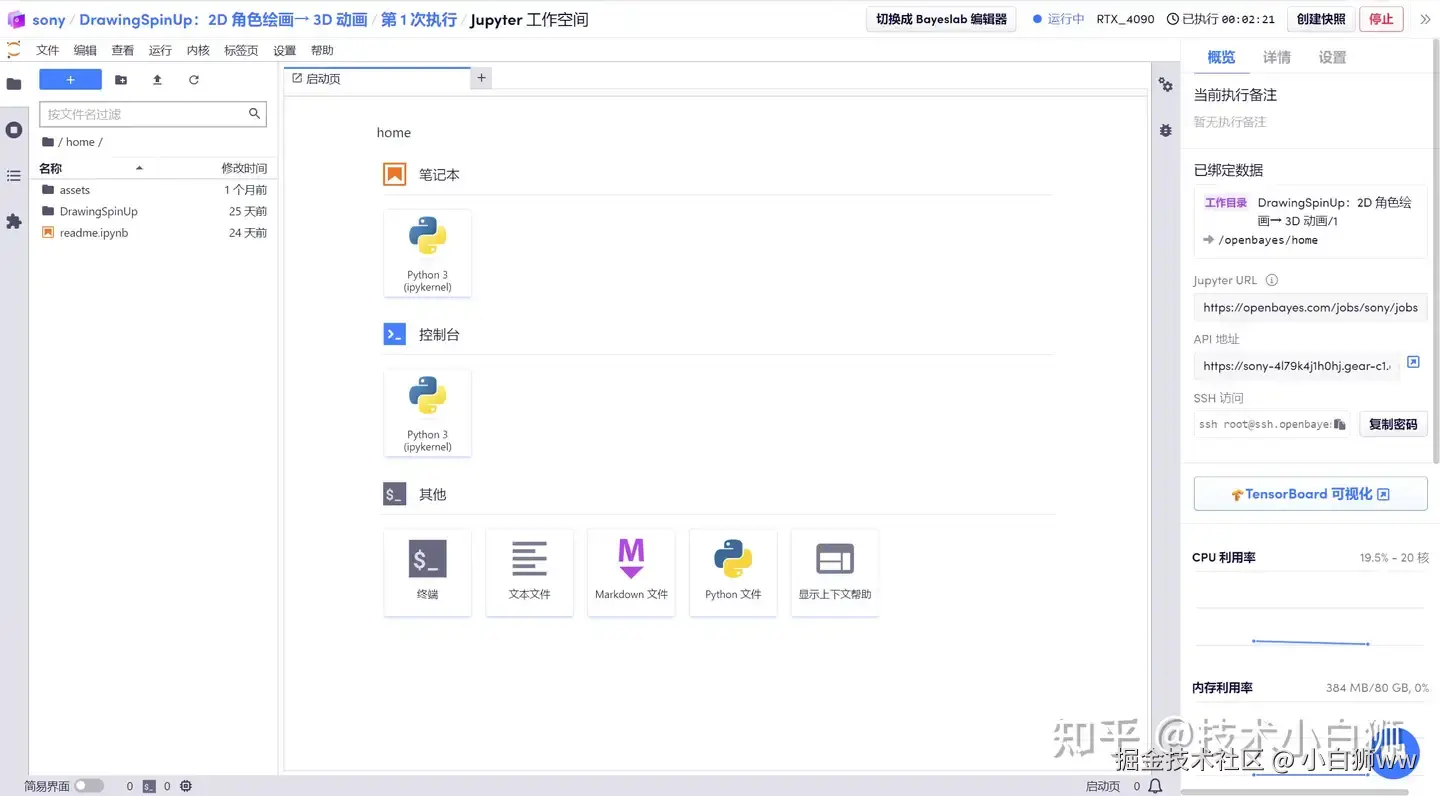The height and width of the screenshot is (796, 1440).
Task: Open the table of contents sidebar icon
Action: [x=14, y=176]
